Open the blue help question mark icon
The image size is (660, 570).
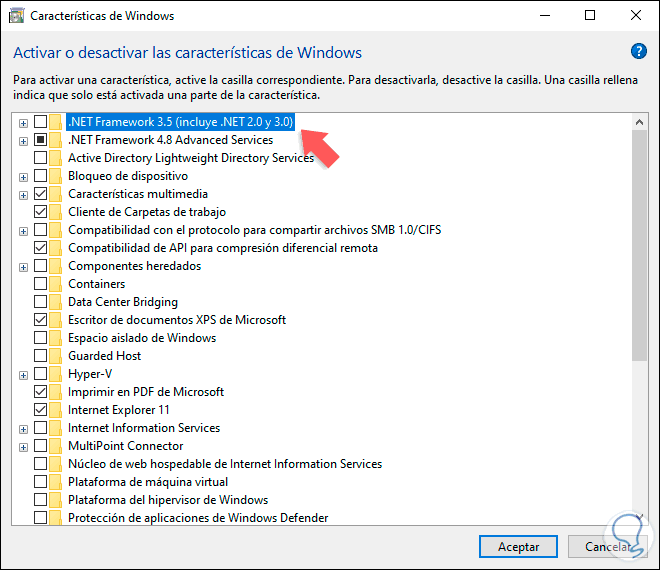pyautogui.click(x=639, y=51)
